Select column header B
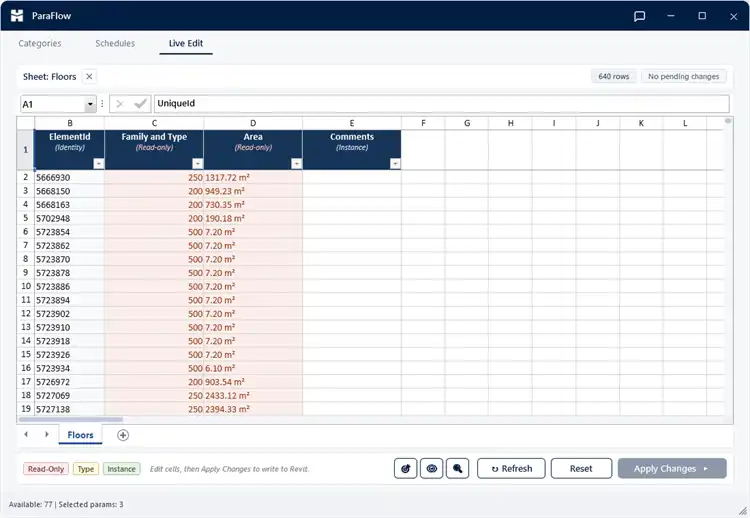750x518 pixels. [x=70, y=123]
